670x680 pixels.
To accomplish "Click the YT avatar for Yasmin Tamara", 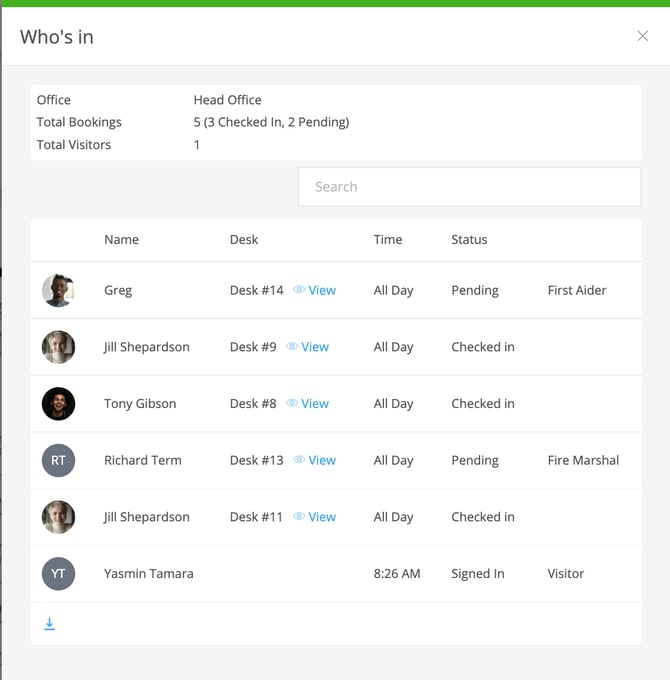I will tap(58, 574).
